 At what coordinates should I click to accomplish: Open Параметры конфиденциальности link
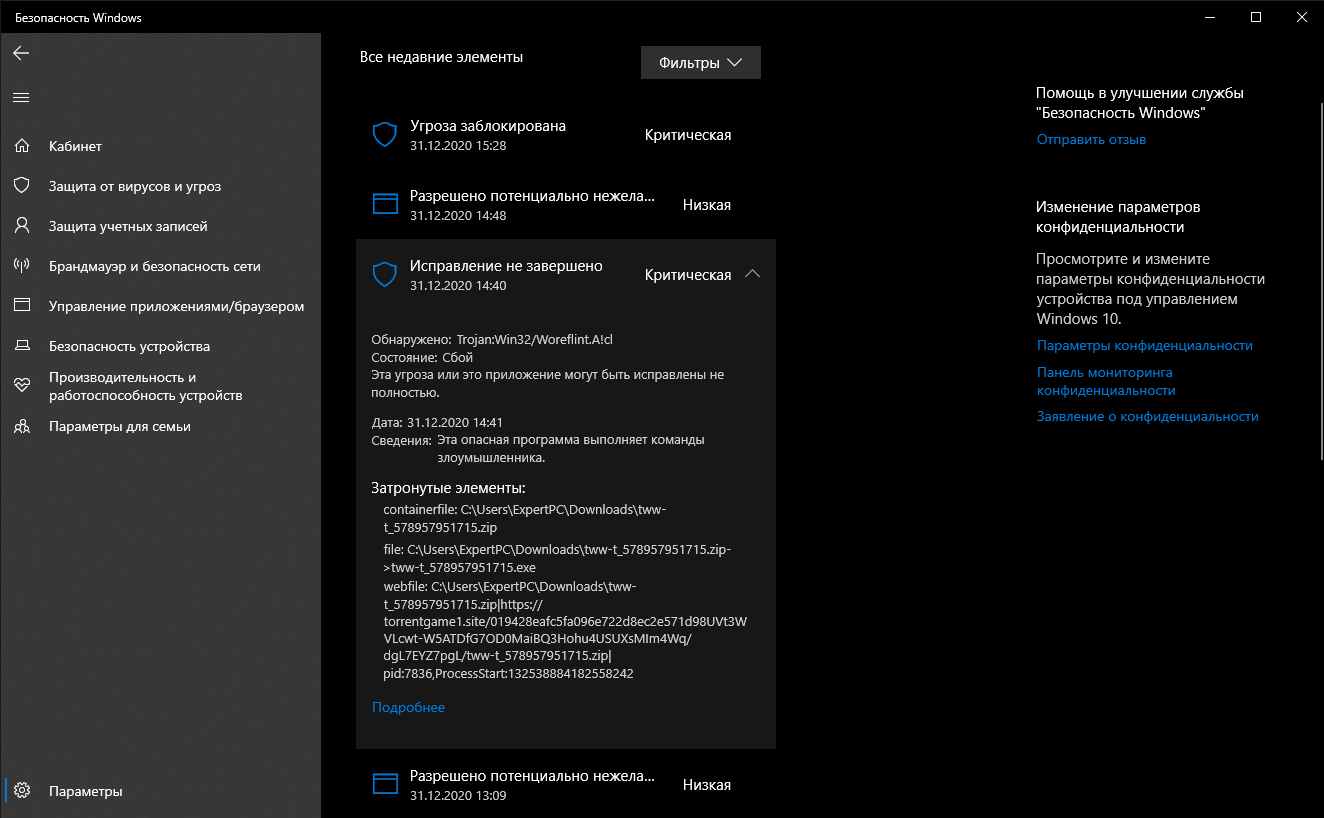point(1144,345)
